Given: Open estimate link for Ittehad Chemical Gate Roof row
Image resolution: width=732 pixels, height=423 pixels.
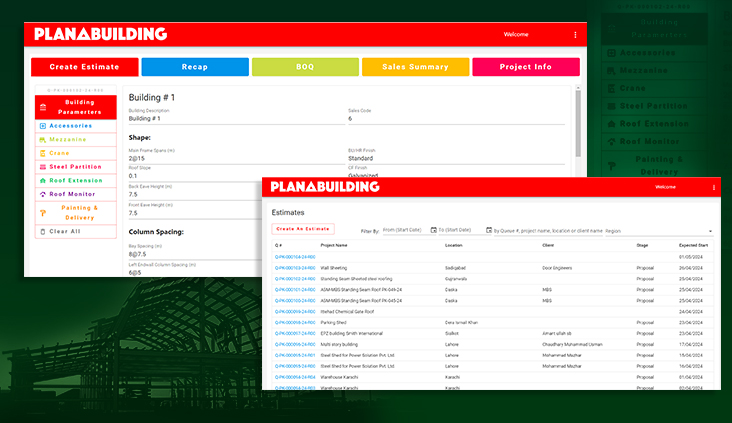Looking at the screenshot, I should [295, 312].
